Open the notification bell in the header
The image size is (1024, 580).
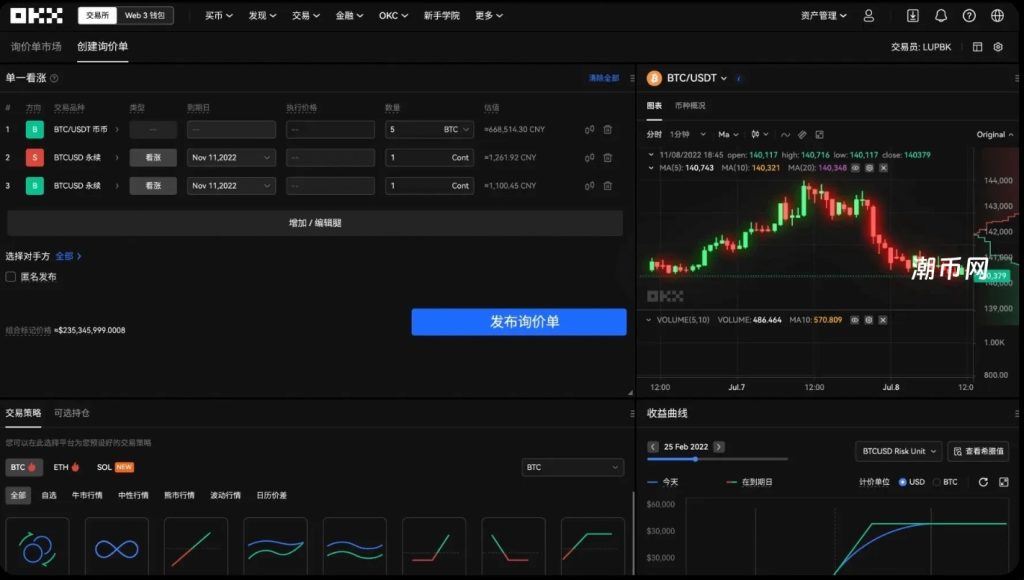coord(941,16)
